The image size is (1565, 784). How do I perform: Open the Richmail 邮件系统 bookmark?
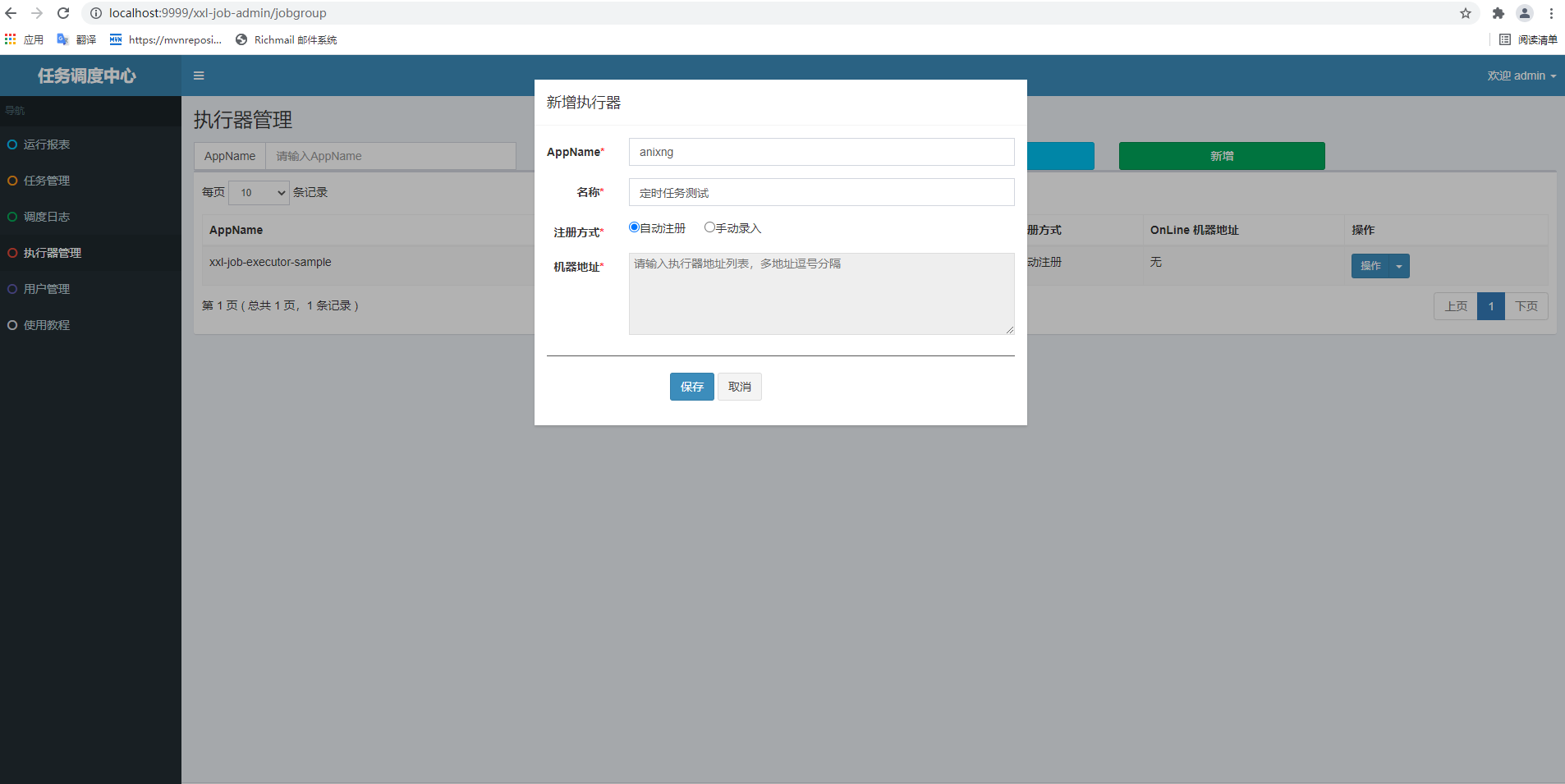pyautogui.click(x=286, y=39)
